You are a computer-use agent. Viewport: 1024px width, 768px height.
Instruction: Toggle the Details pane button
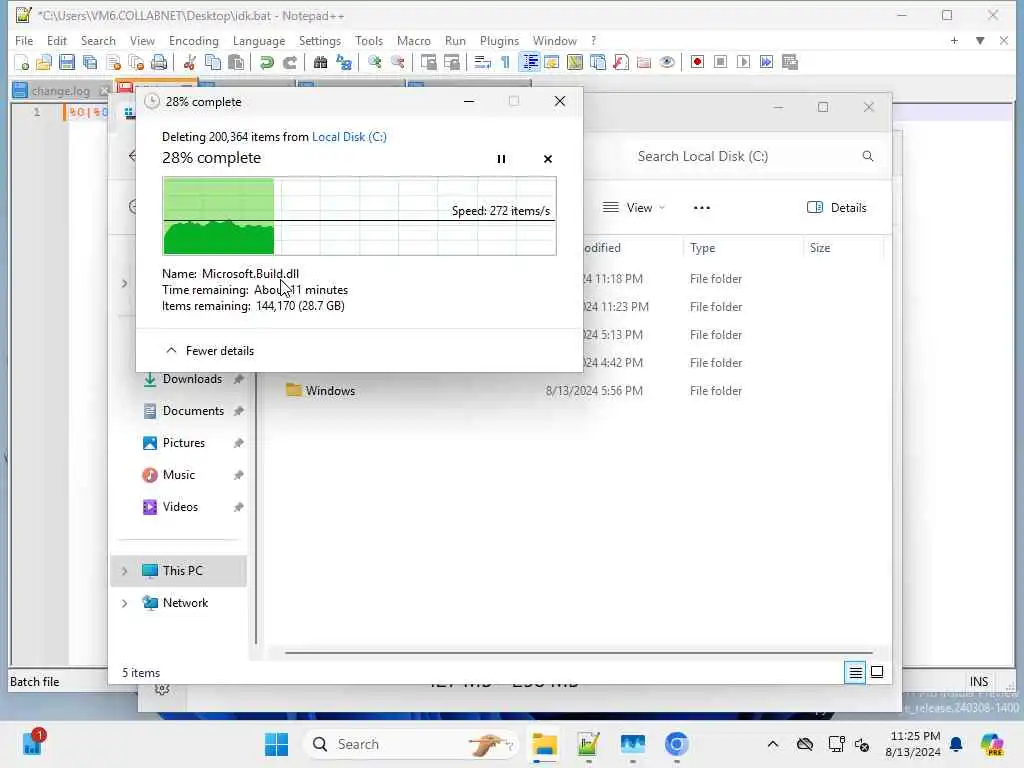tap(837, 208)
